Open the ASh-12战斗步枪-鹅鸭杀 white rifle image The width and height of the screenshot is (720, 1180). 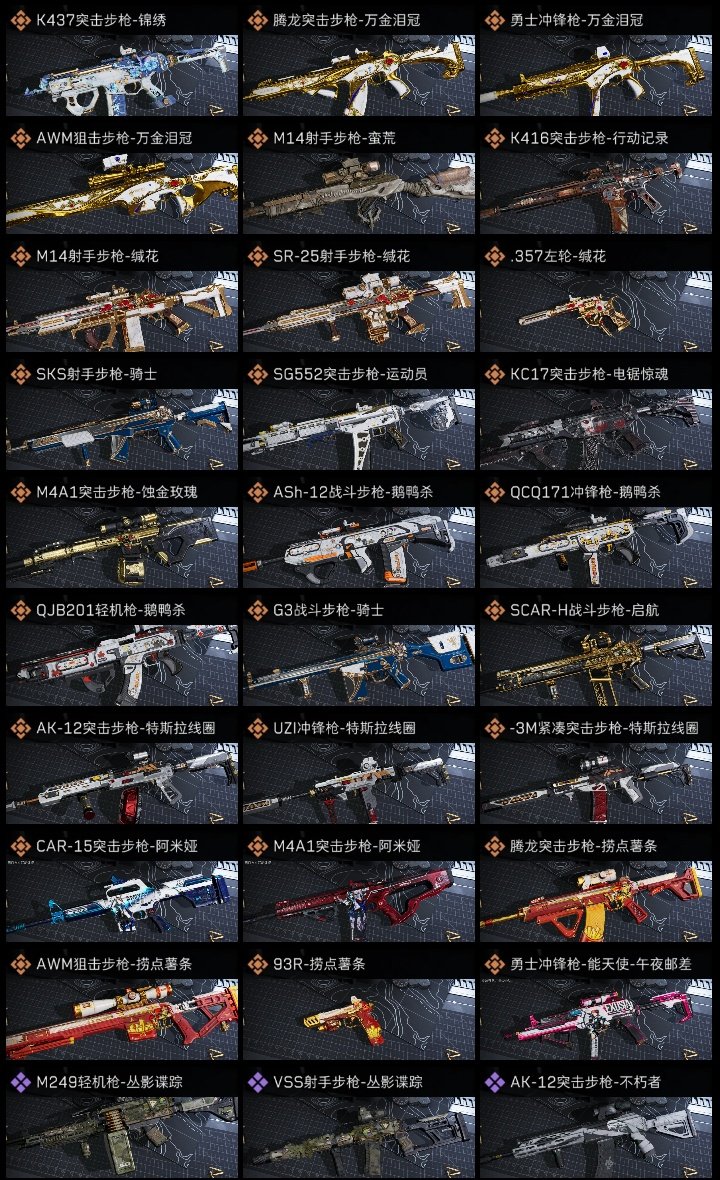point(359,547)
